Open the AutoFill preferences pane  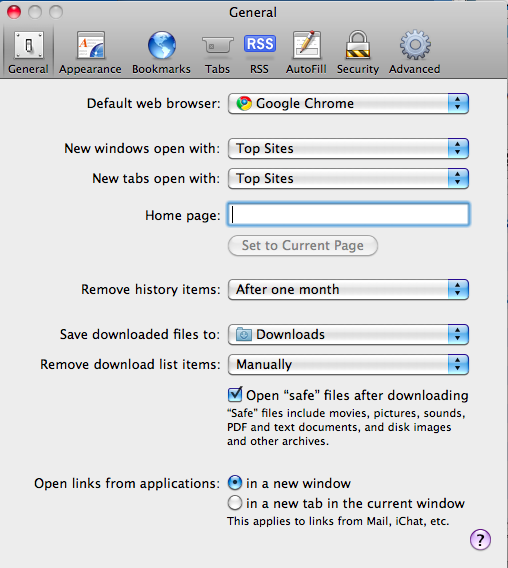point(306,52)
